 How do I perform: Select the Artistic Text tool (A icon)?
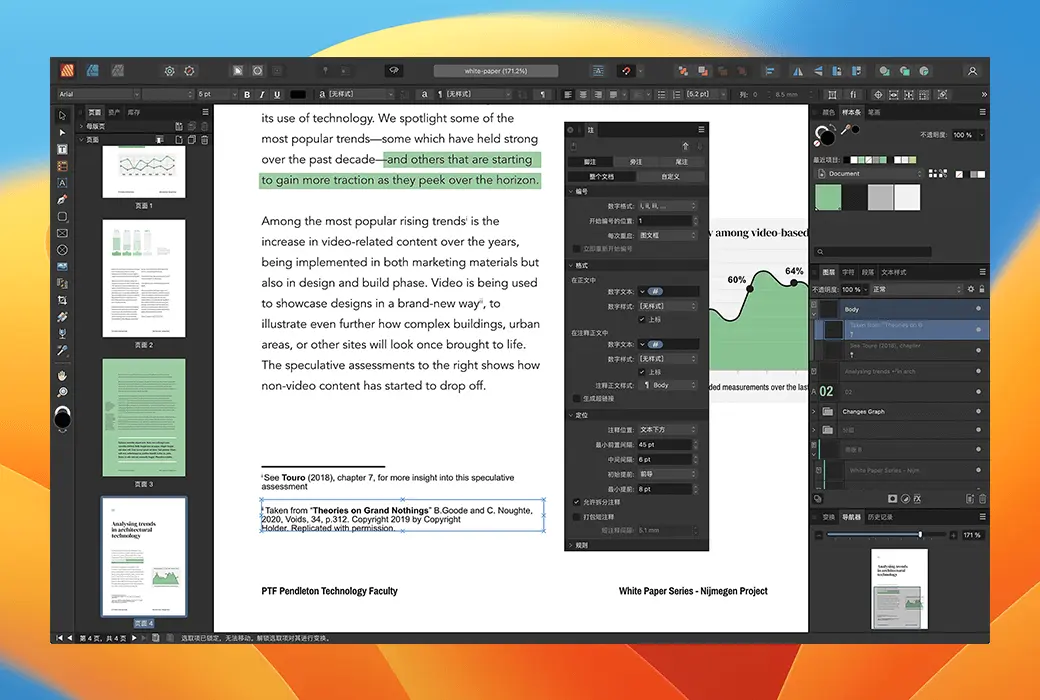[62, 182]
